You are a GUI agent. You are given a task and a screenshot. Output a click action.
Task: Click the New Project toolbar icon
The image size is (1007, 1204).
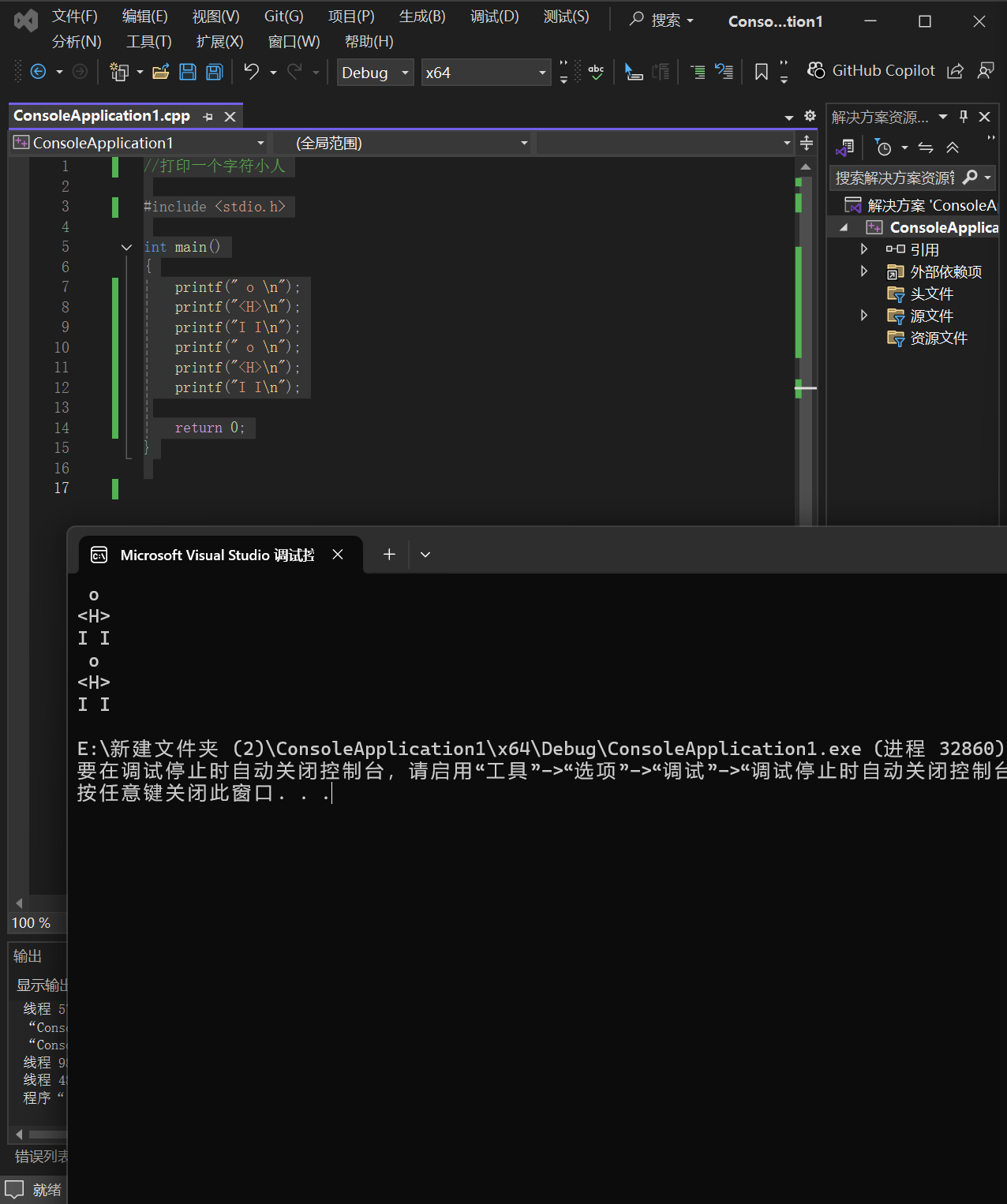pyautogui.click(x=119, y=72)
